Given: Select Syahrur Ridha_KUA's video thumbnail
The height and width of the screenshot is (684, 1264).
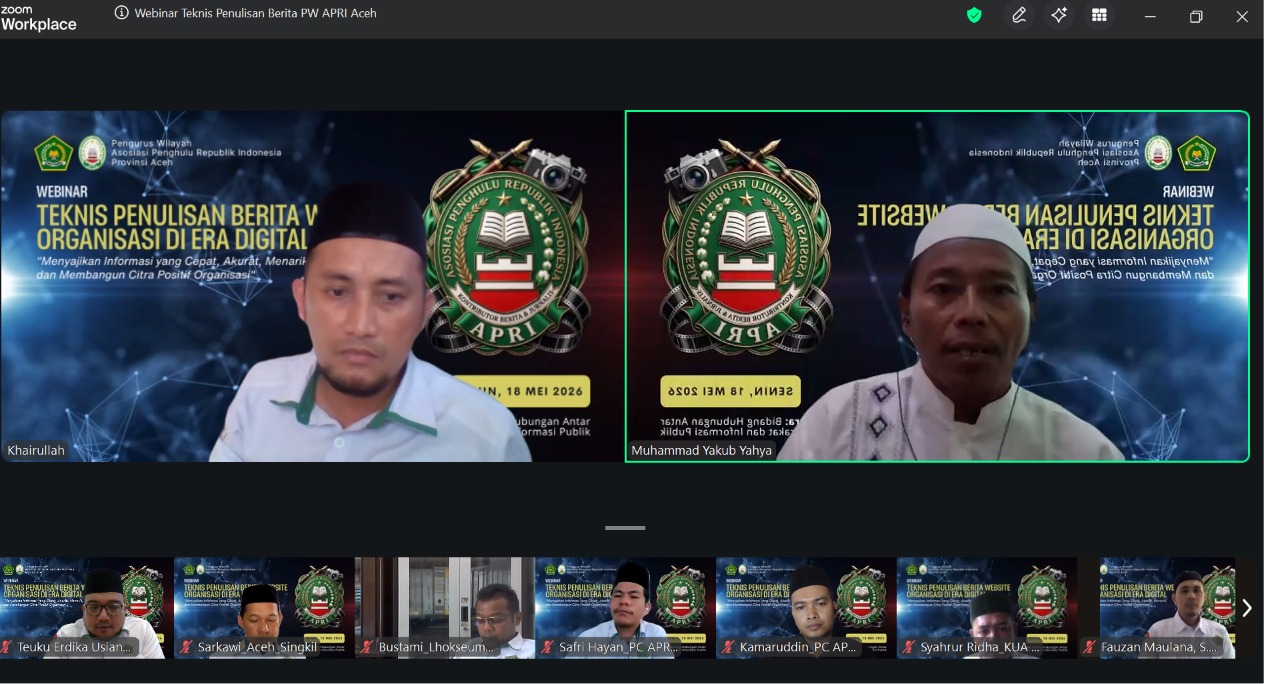Looking at the screenshot, I should coord(987,608).
